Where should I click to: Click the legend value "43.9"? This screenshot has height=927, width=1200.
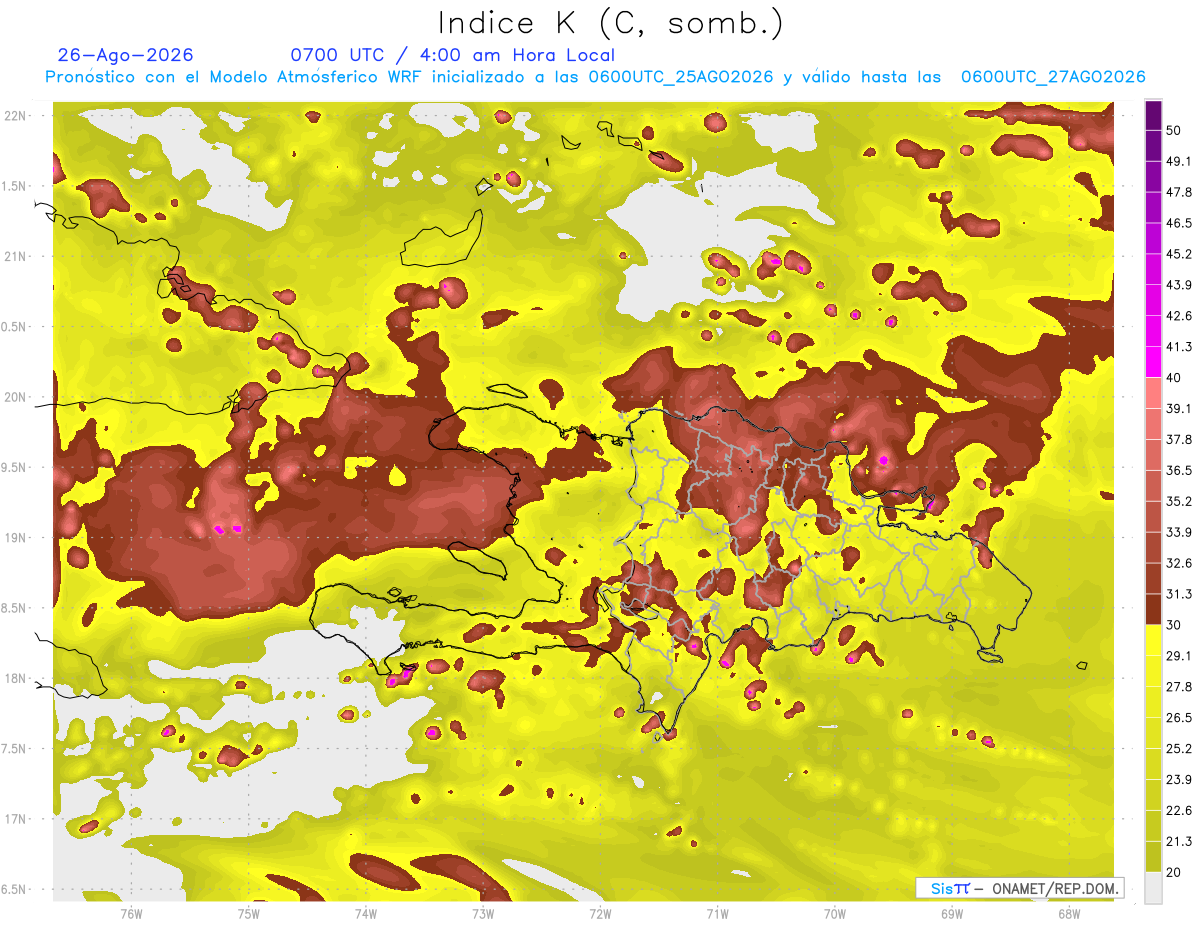pos(1179,285)
